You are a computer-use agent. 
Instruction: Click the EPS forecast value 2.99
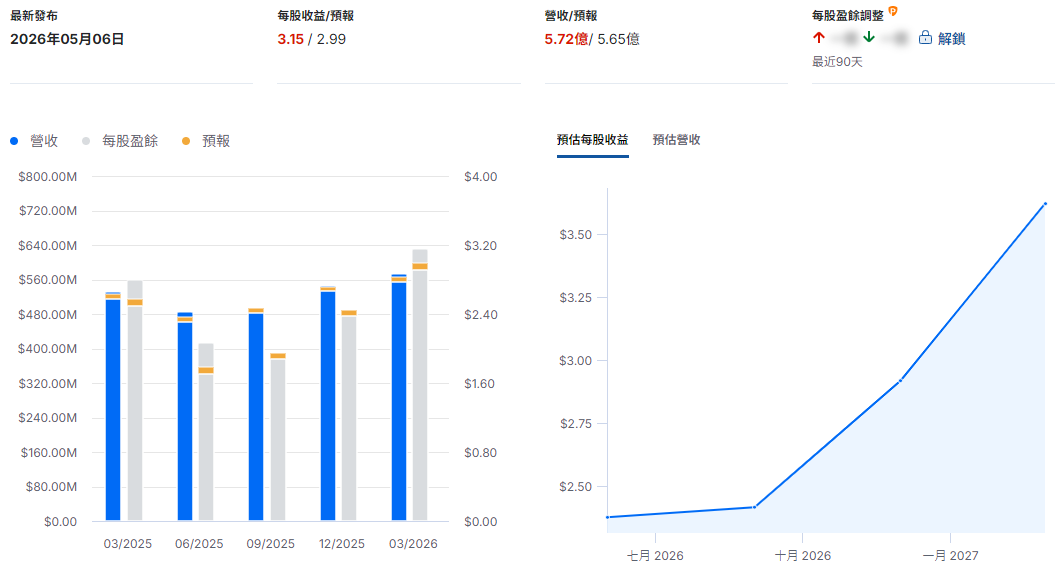click(x=331, y=39)
